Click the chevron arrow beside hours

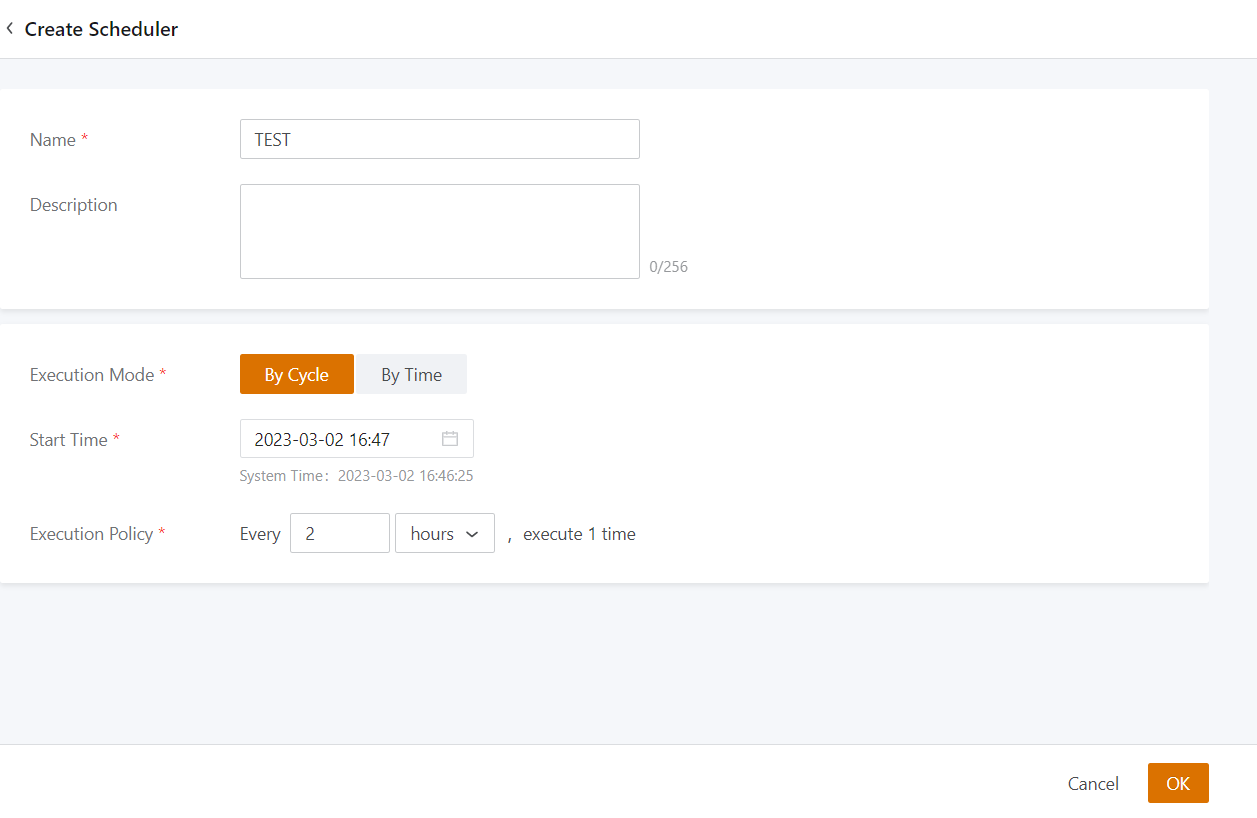click(472, 535)
